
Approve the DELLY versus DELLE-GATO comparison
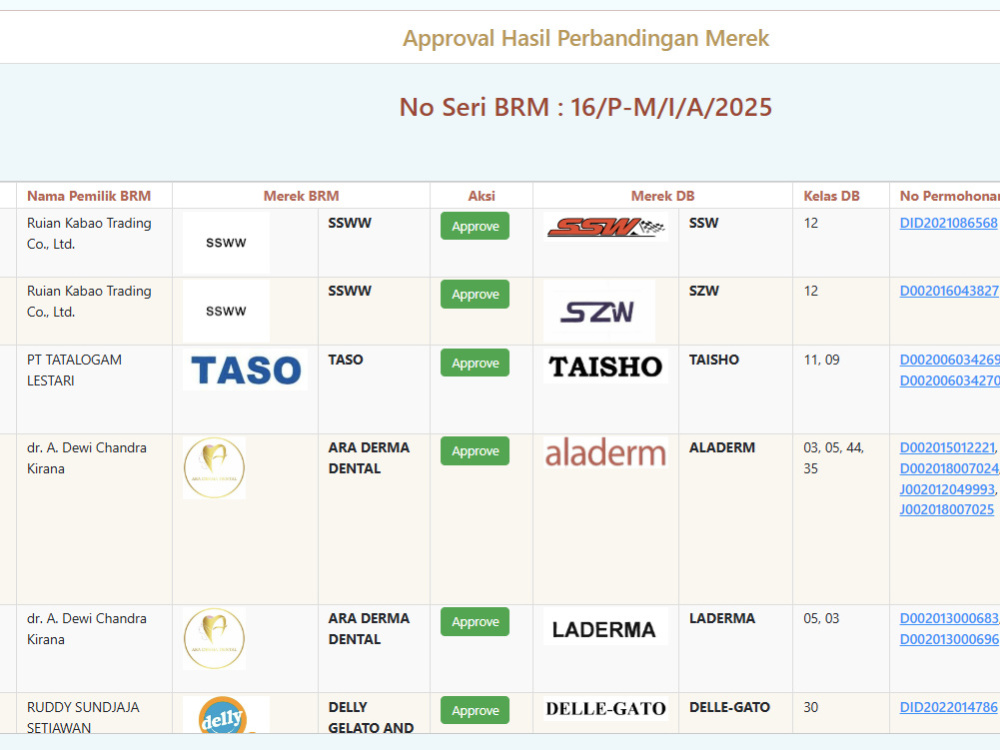474,710
